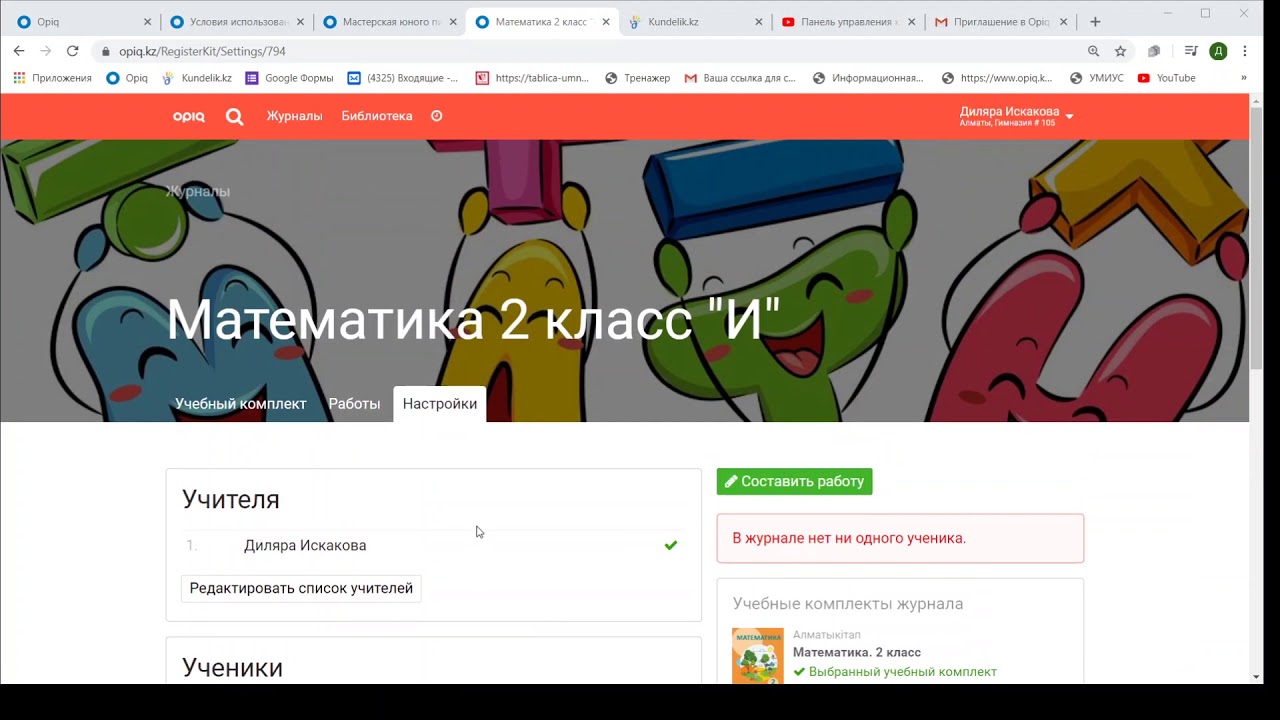The width and height of the screenshot is (1280, 720).
Task: Open the https://www.opiq.k... bookmark
Action: (997, 78)
